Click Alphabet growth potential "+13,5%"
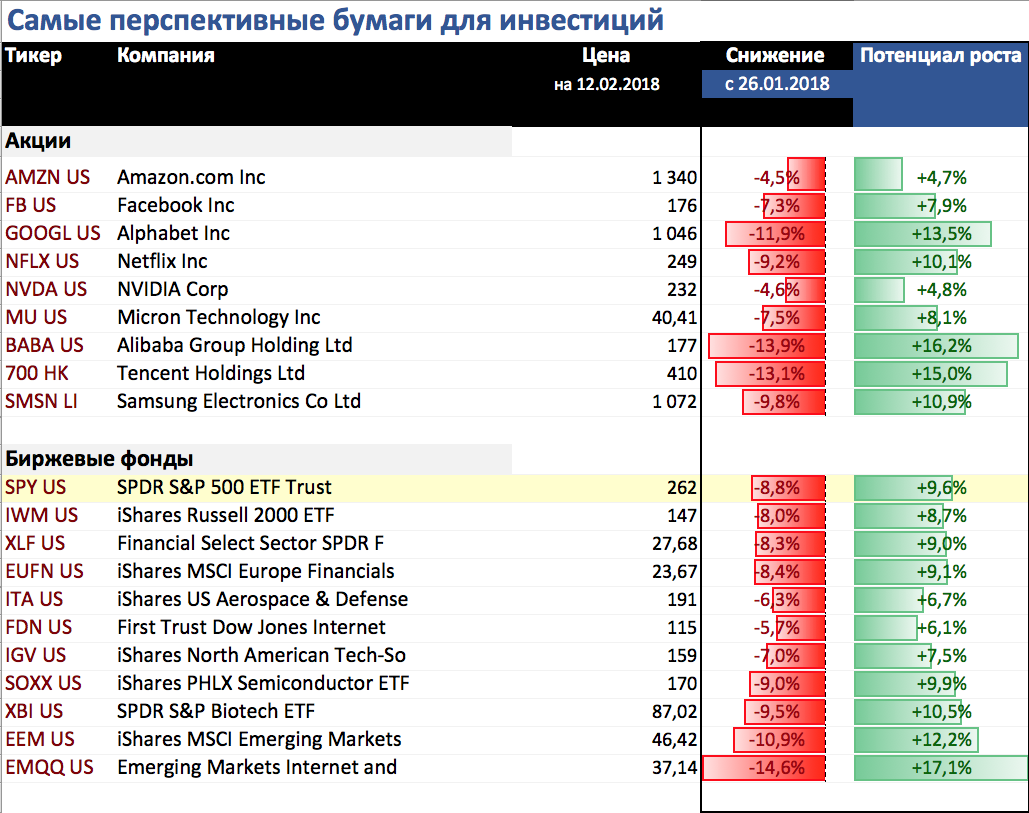Viewport: 1029px width, 813px height. 942,234
